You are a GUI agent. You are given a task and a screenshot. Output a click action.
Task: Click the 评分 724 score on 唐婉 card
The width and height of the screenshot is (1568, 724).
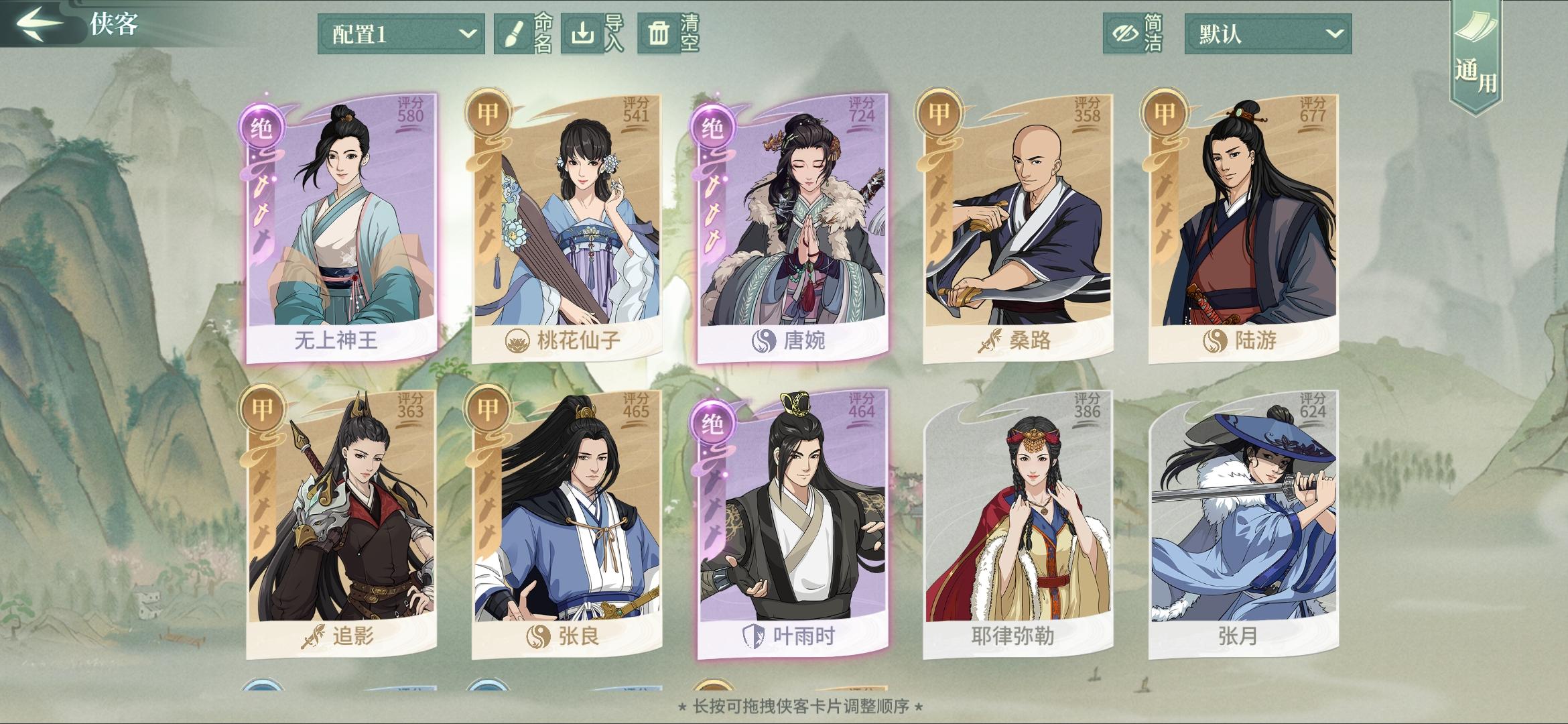[862, 110]
